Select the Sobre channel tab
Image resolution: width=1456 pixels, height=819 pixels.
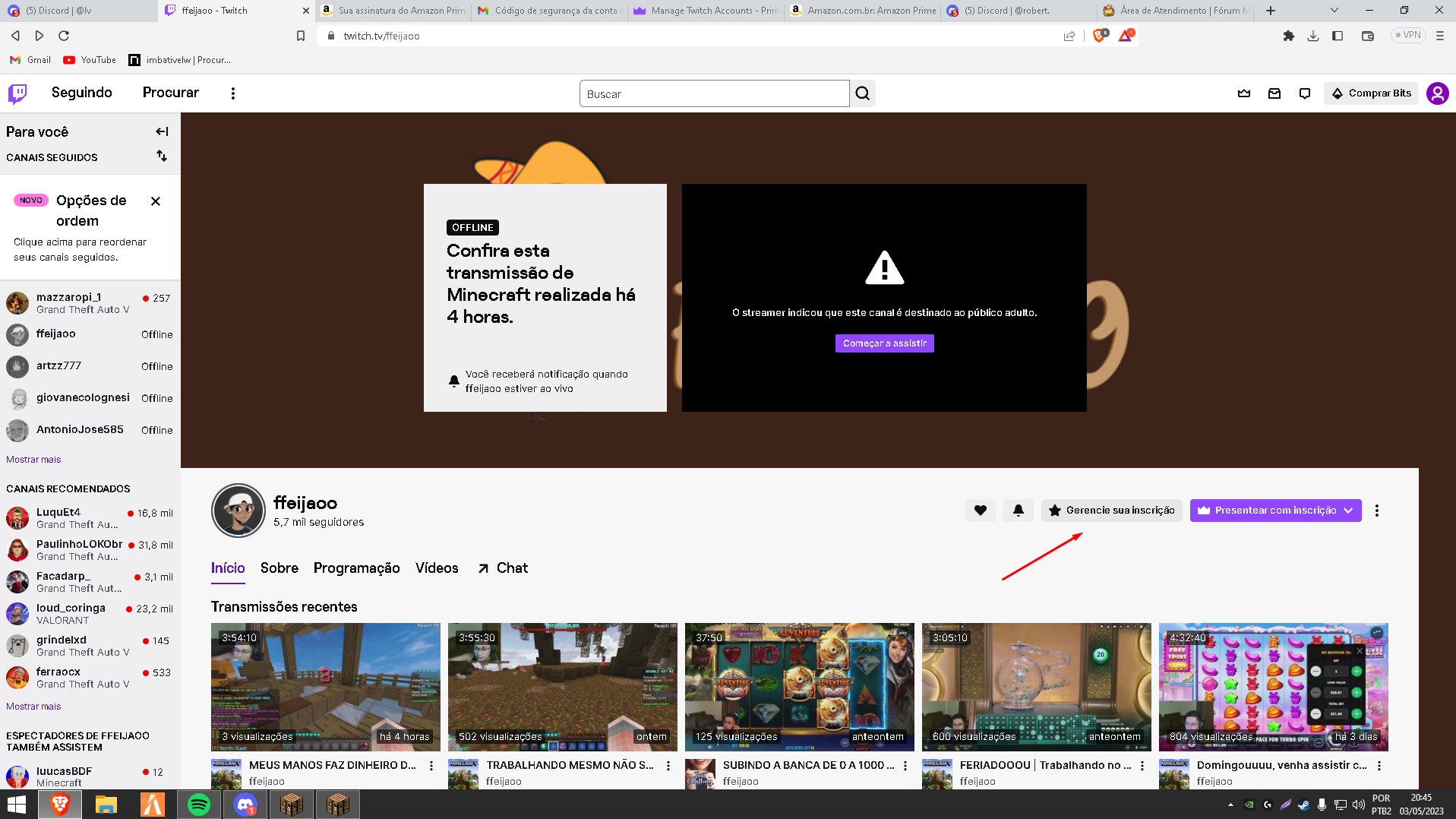tap(280, 568)
